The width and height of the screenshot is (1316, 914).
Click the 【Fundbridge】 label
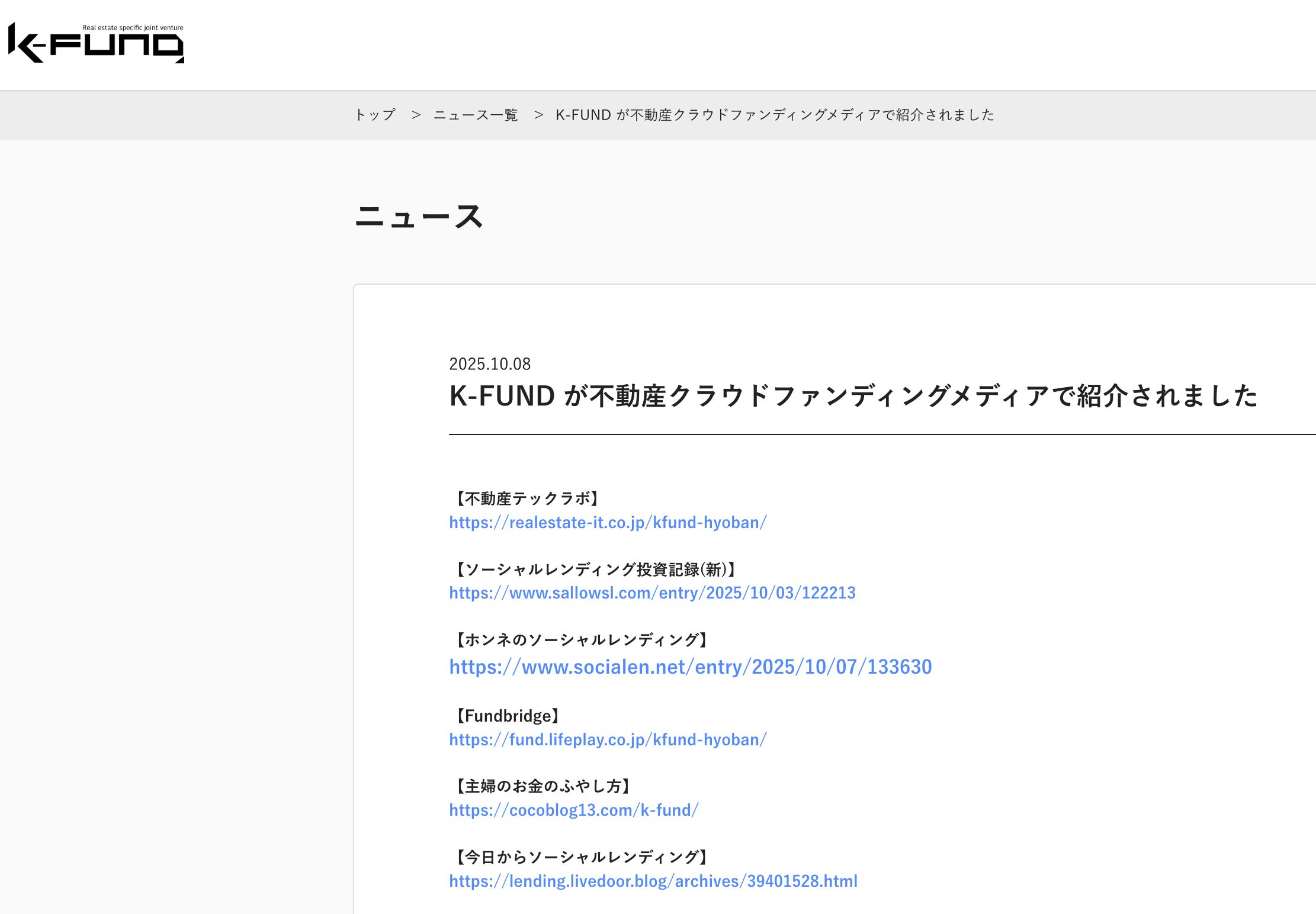tap(508, 716)
